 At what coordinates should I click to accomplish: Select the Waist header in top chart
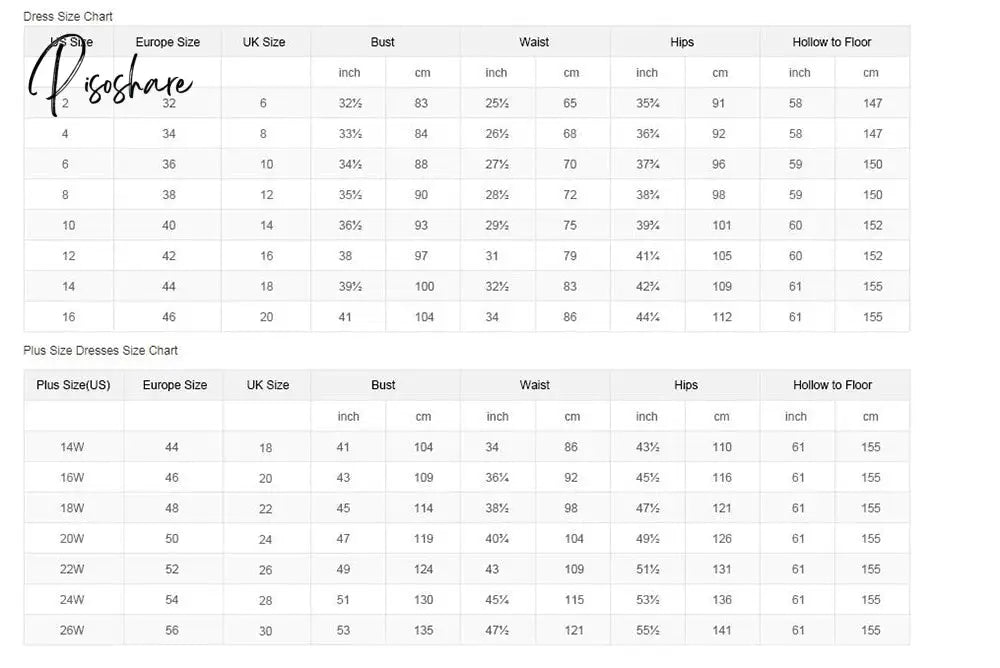[x=534, y=42]
